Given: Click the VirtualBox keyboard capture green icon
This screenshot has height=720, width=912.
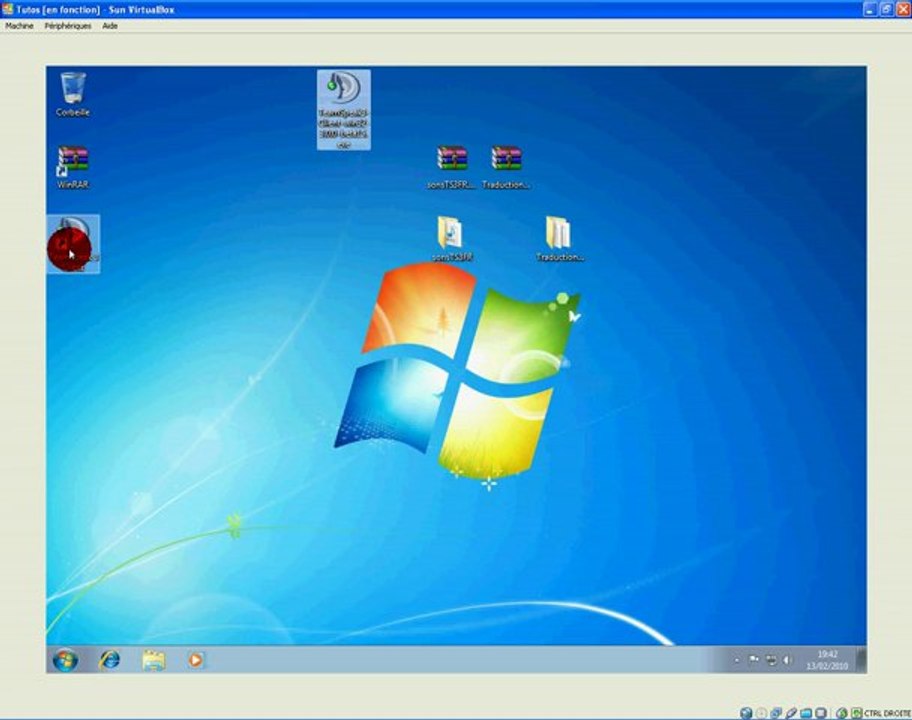Looking at the screenshot, I should point(857,713).
